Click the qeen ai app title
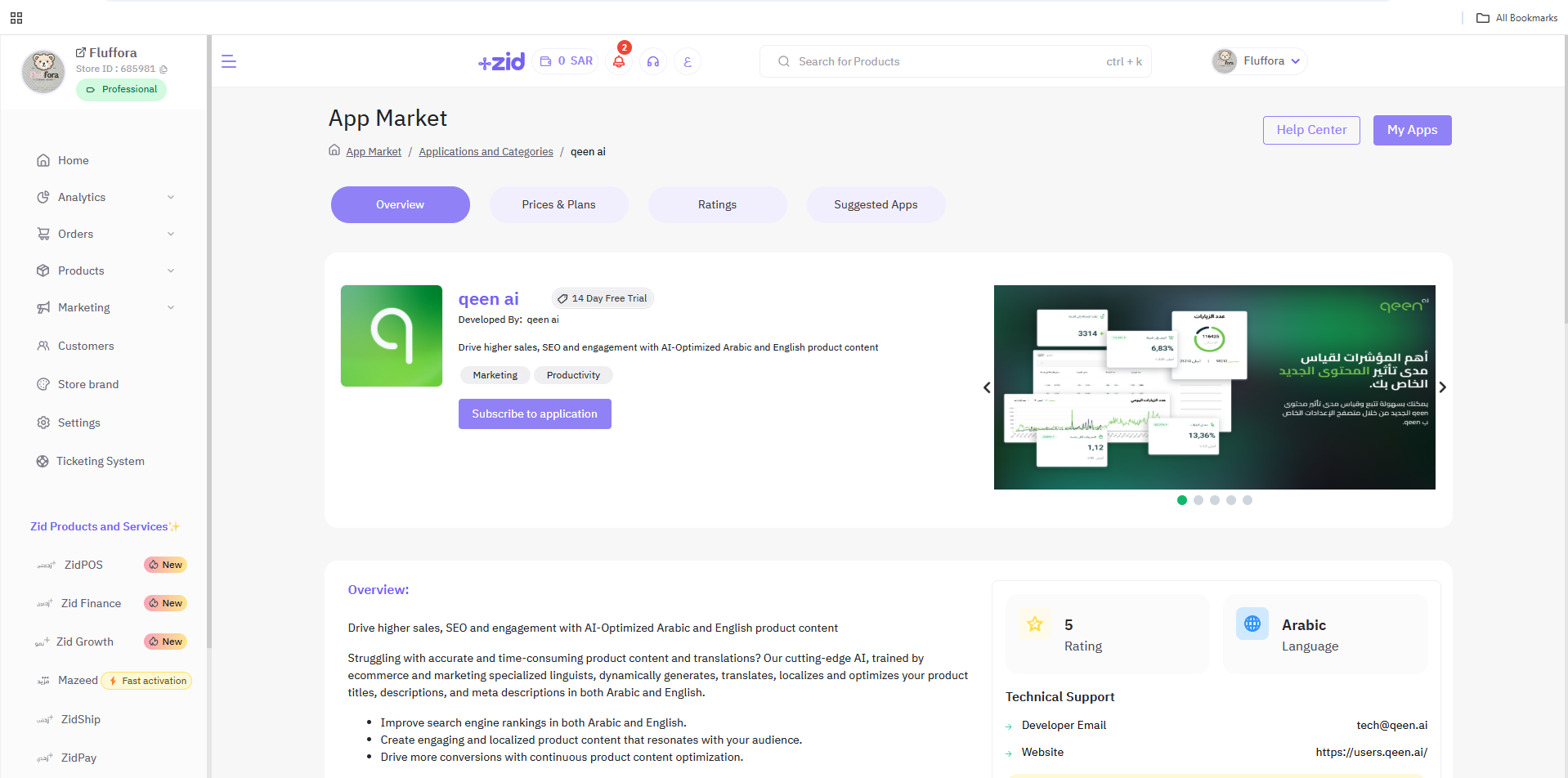The width and height of the screenshot is (1568, 778). 489,299
